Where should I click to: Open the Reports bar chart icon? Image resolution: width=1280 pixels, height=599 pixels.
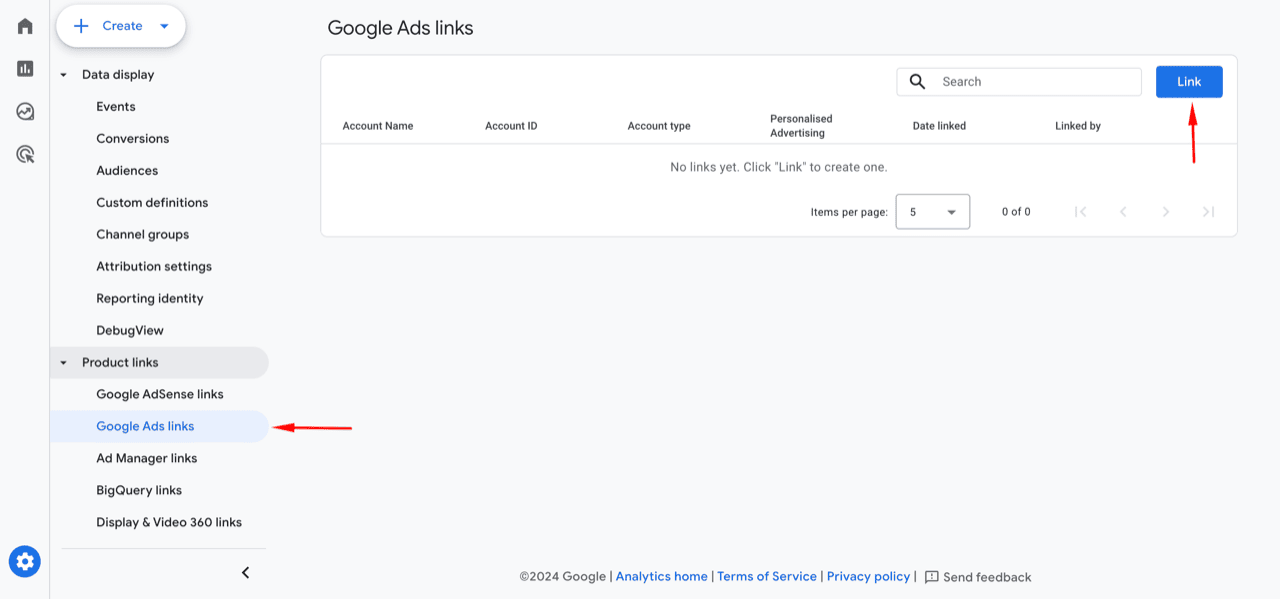coord(25,69)
